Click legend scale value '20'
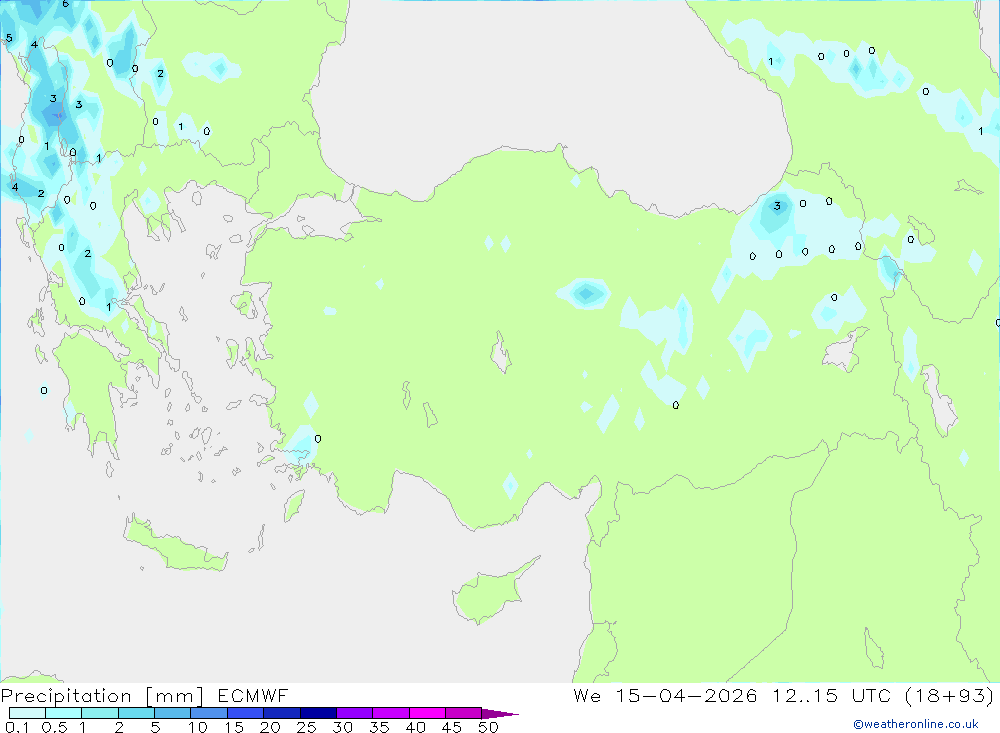Image resolution: width=1000 pixels, height=733 pixels. click(x=270, y=727)
